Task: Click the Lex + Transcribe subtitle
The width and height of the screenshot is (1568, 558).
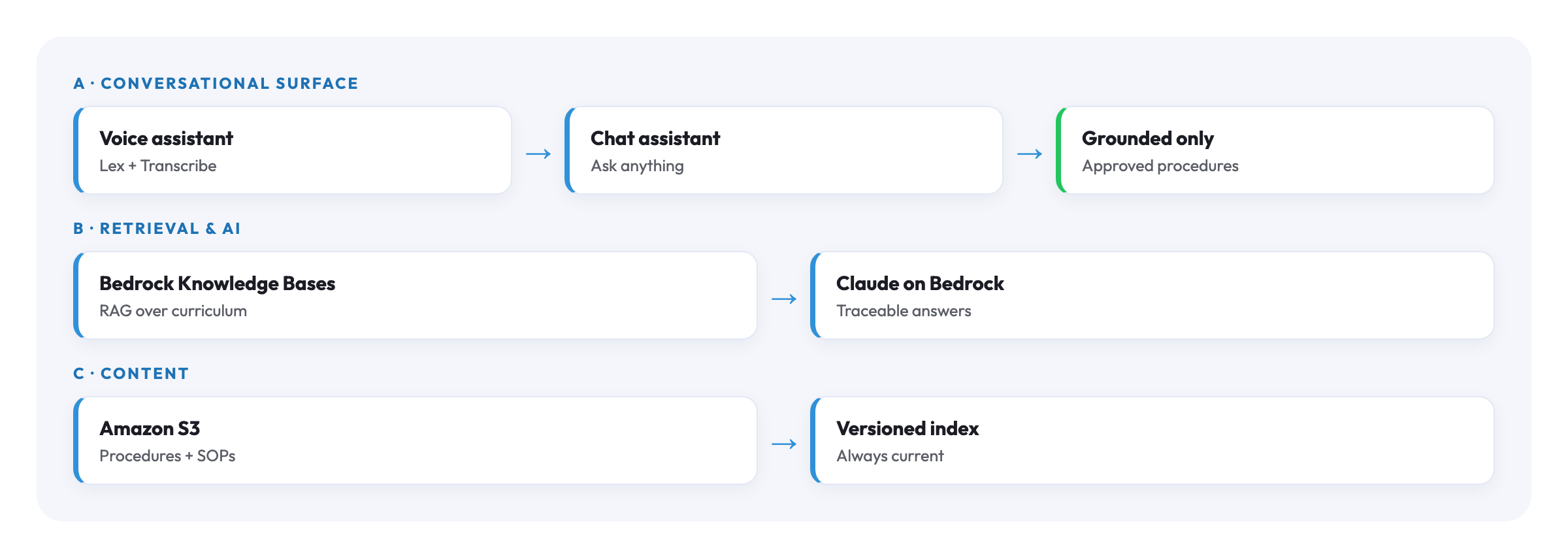Action: [158, 166]
